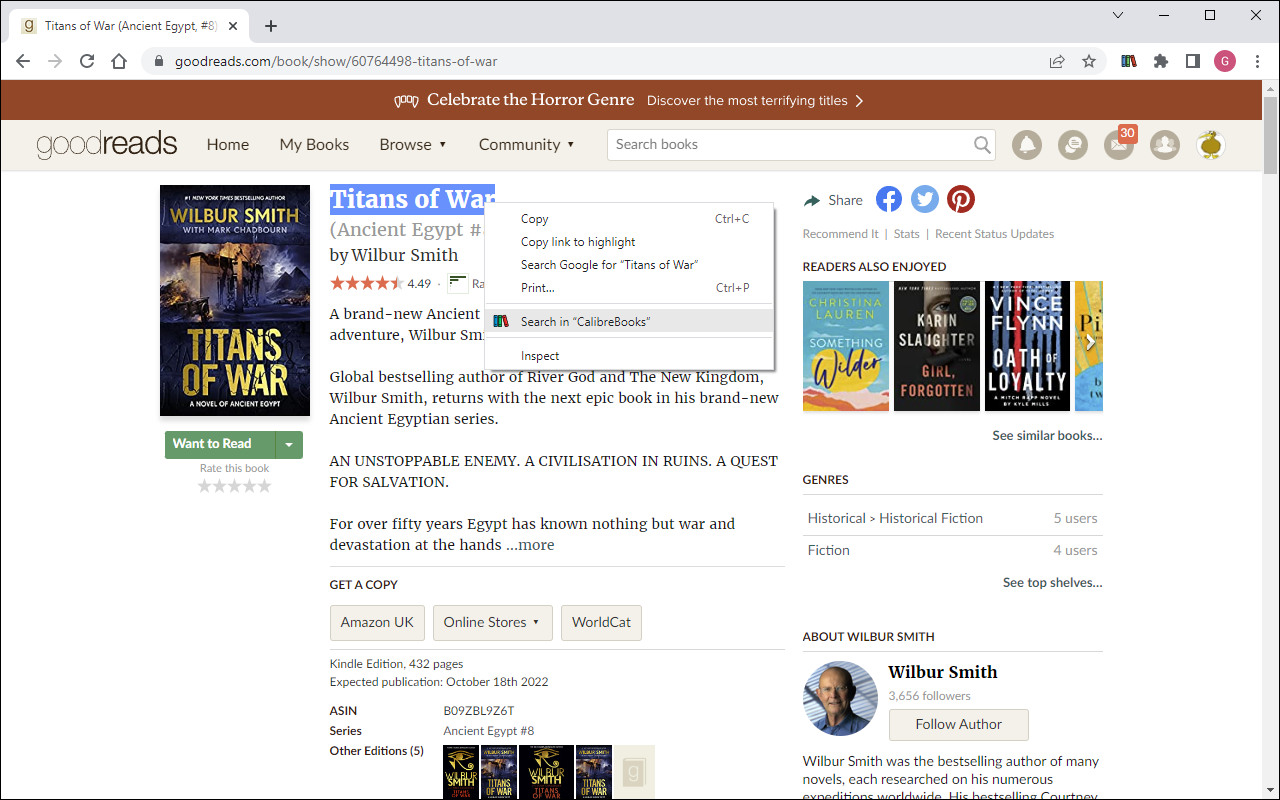Open Recent Status Updates link
This screenshot has height=800, width=1280.
click(994, 234)
